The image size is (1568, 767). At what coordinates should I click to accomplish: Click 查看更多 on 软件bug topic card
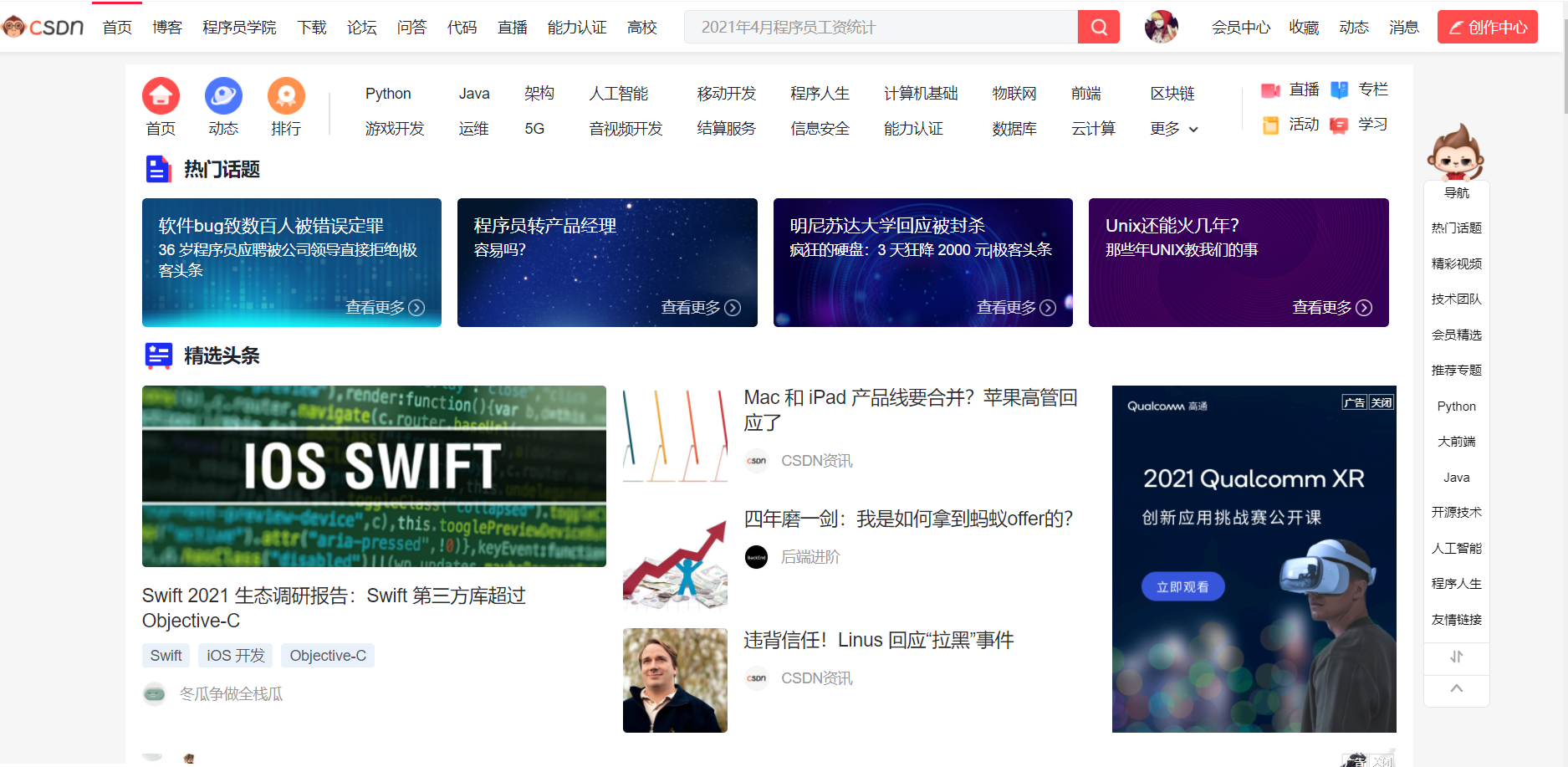pyautogui.click(x=385, y=308)
